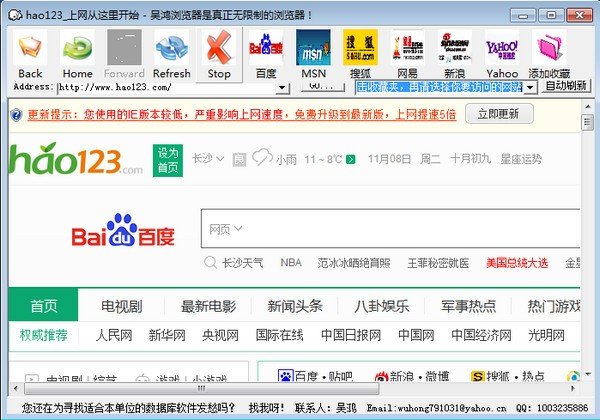Click the 权威推荐 label
Image resolution: width=600 pixels, height=420 pixels.
tap(43, 335)
